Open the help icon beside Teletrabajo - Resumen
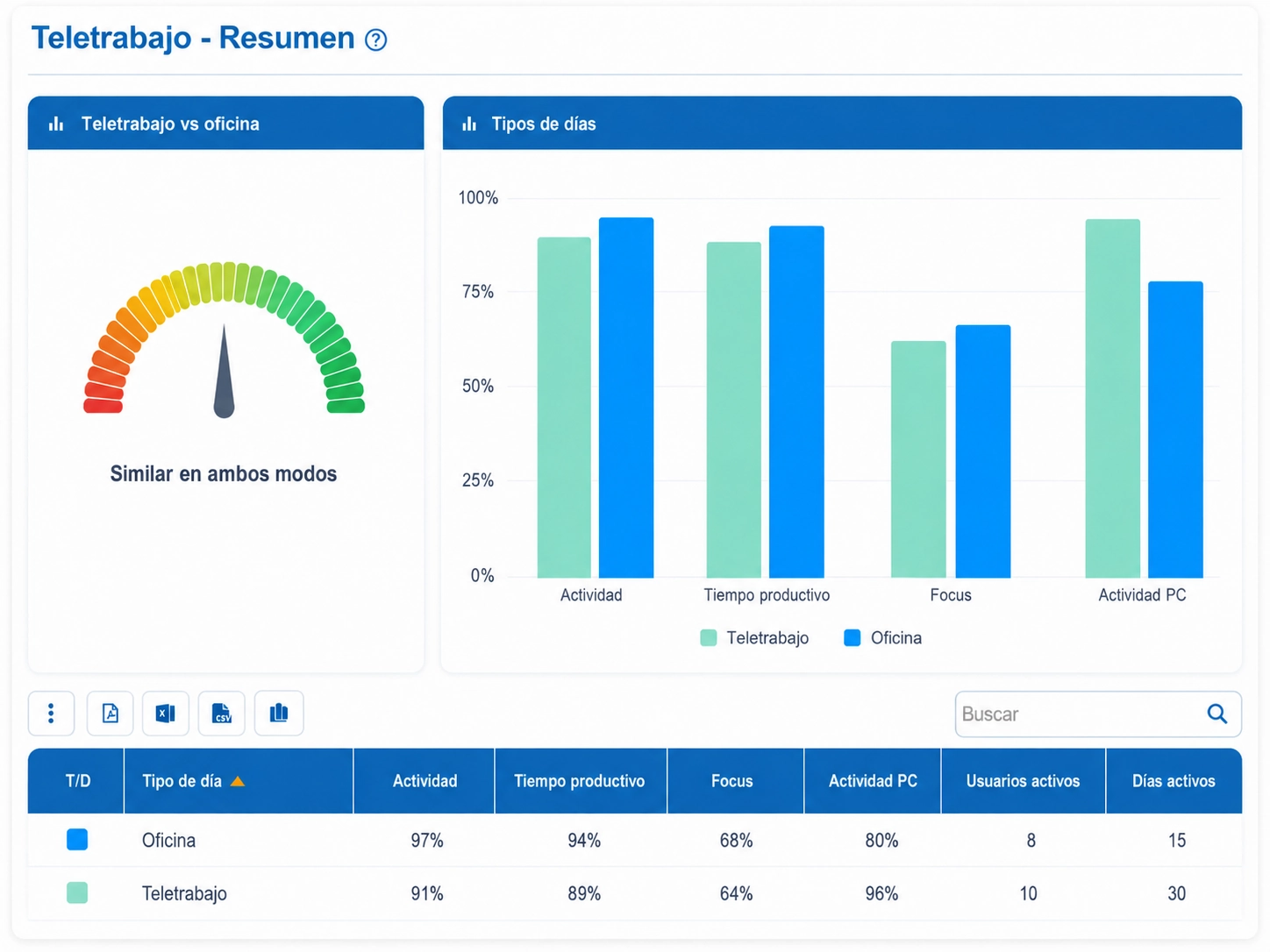1270x952 pixels. (375, 39)
